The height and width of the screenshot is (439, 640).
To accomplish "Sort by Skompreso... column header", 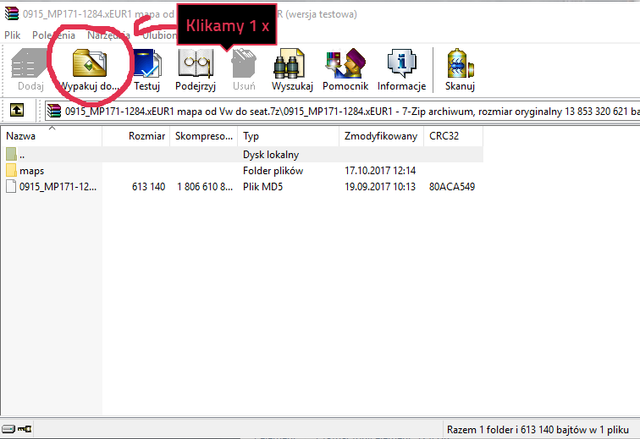I will [x=204, y=136].
